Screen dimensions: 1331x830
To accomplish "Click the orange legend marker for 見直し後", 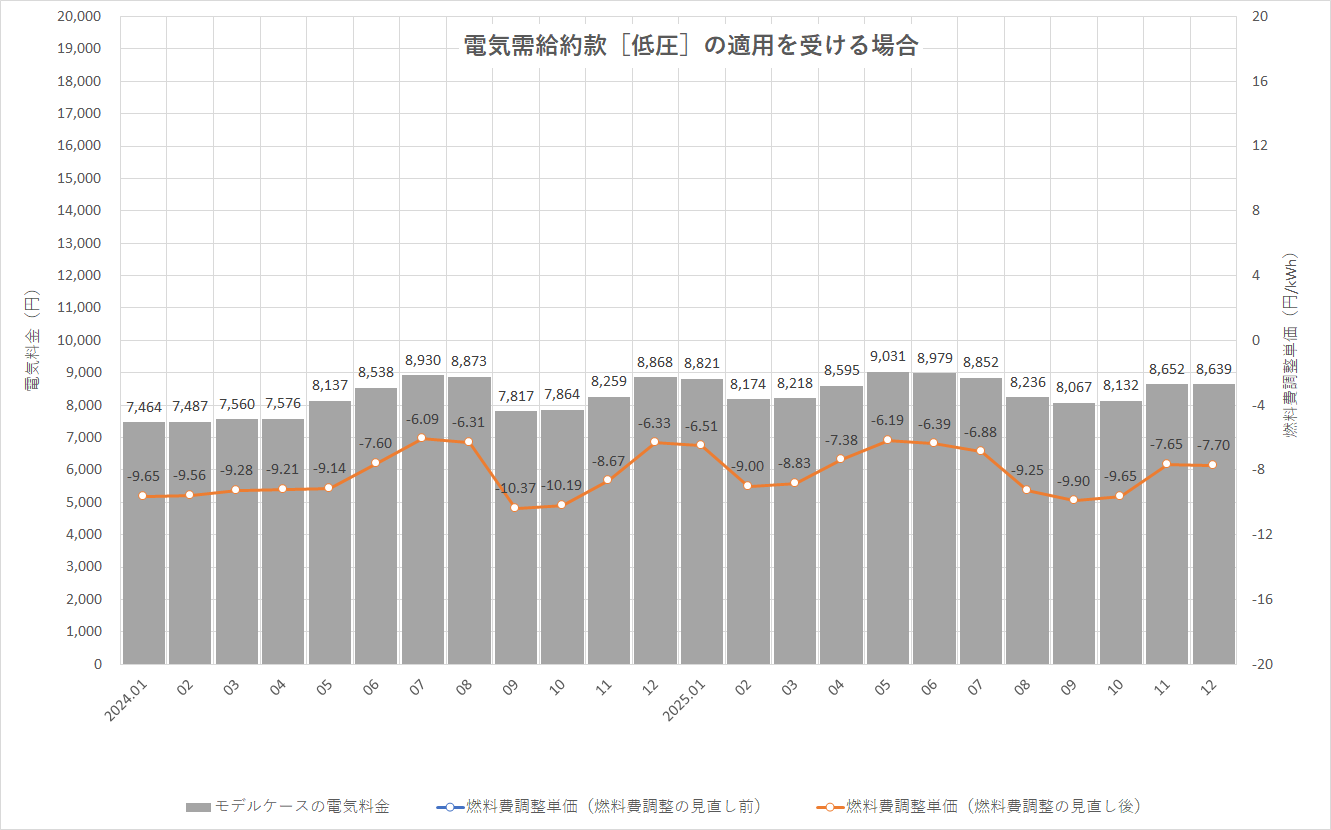I will pyautogui.click(x=830, y=807).
